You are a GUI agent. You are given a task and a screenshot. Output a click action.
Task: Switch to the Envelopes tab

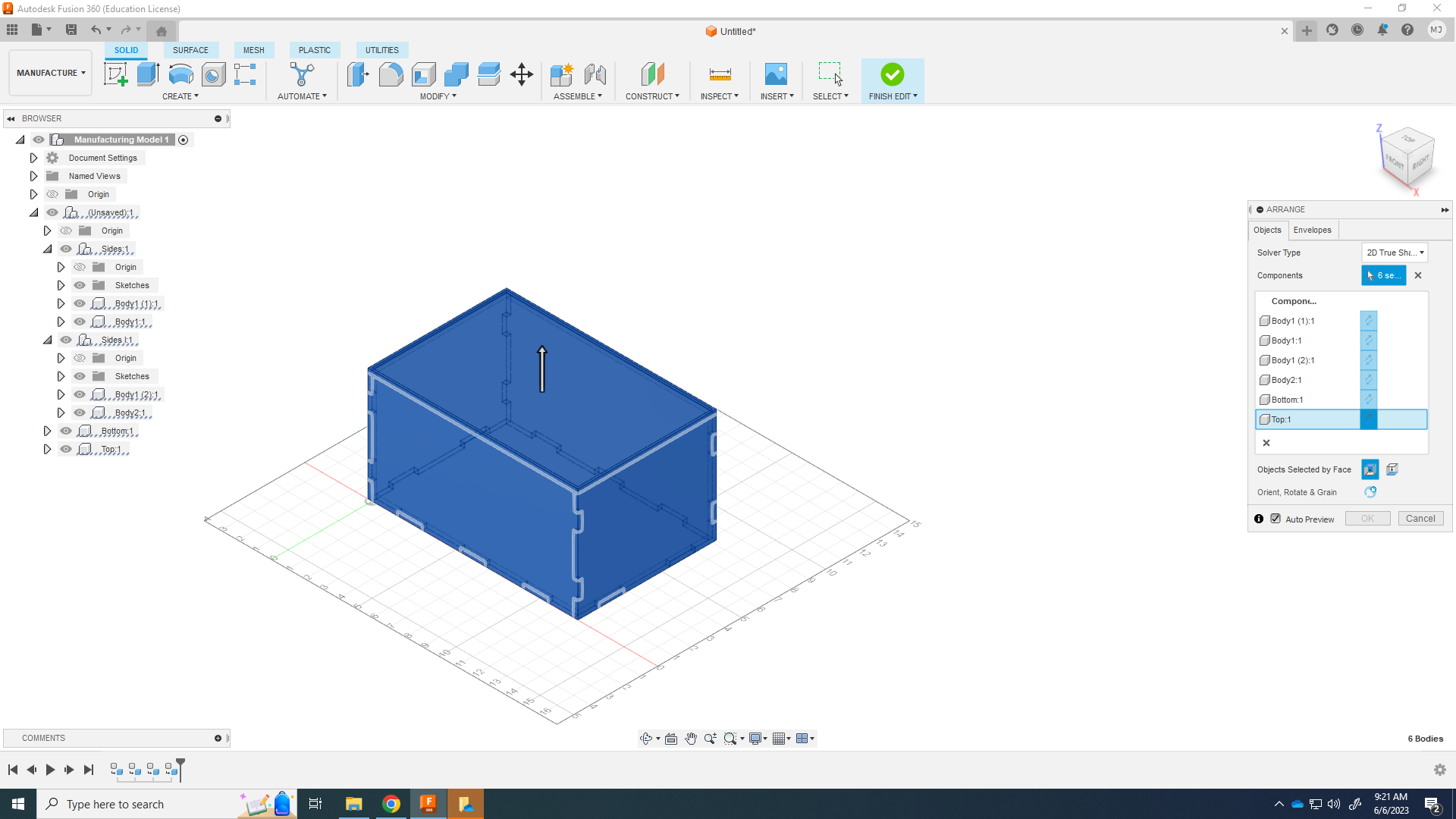(1312, 230)
